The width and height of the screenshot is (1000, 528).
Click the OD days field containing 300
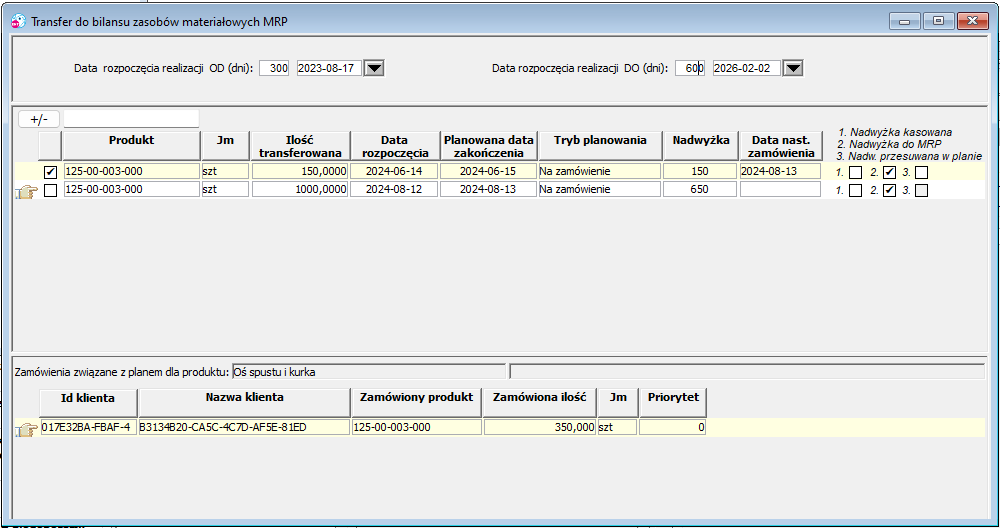(274, 68)
